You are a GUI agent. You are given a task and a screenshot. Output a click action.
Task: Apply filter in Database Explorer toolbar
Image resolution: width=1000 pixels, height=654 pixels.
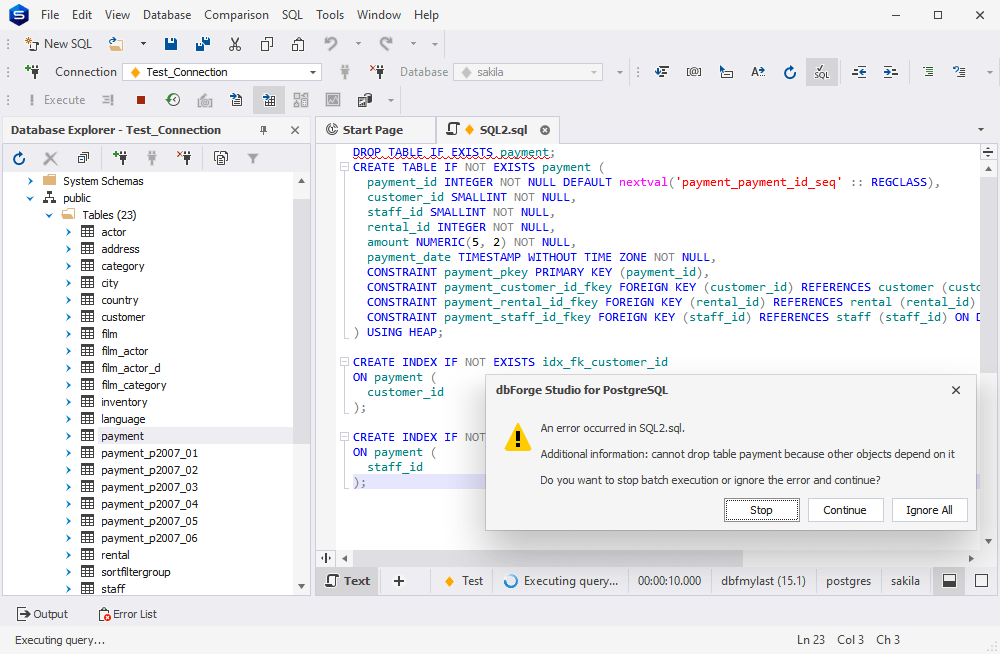[253, 157]
